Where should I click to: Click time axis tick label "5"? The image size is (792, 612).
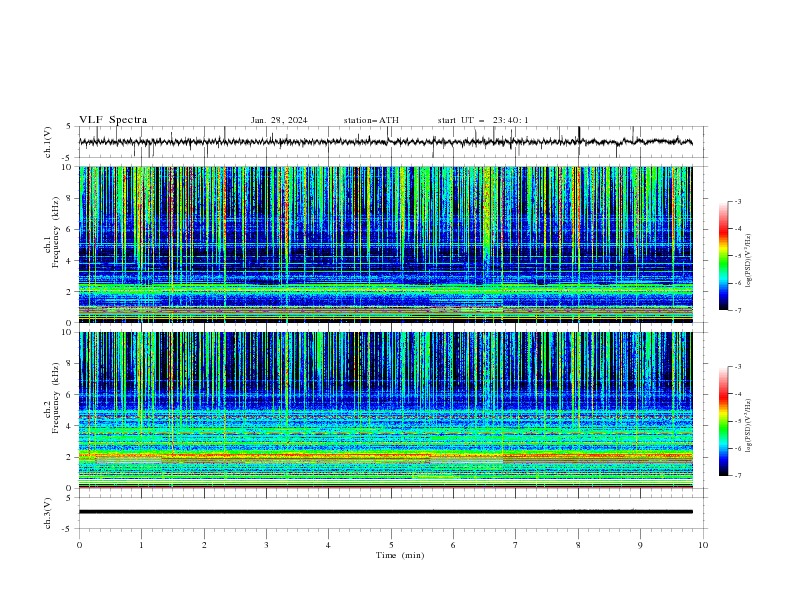[x=391, y=545]
